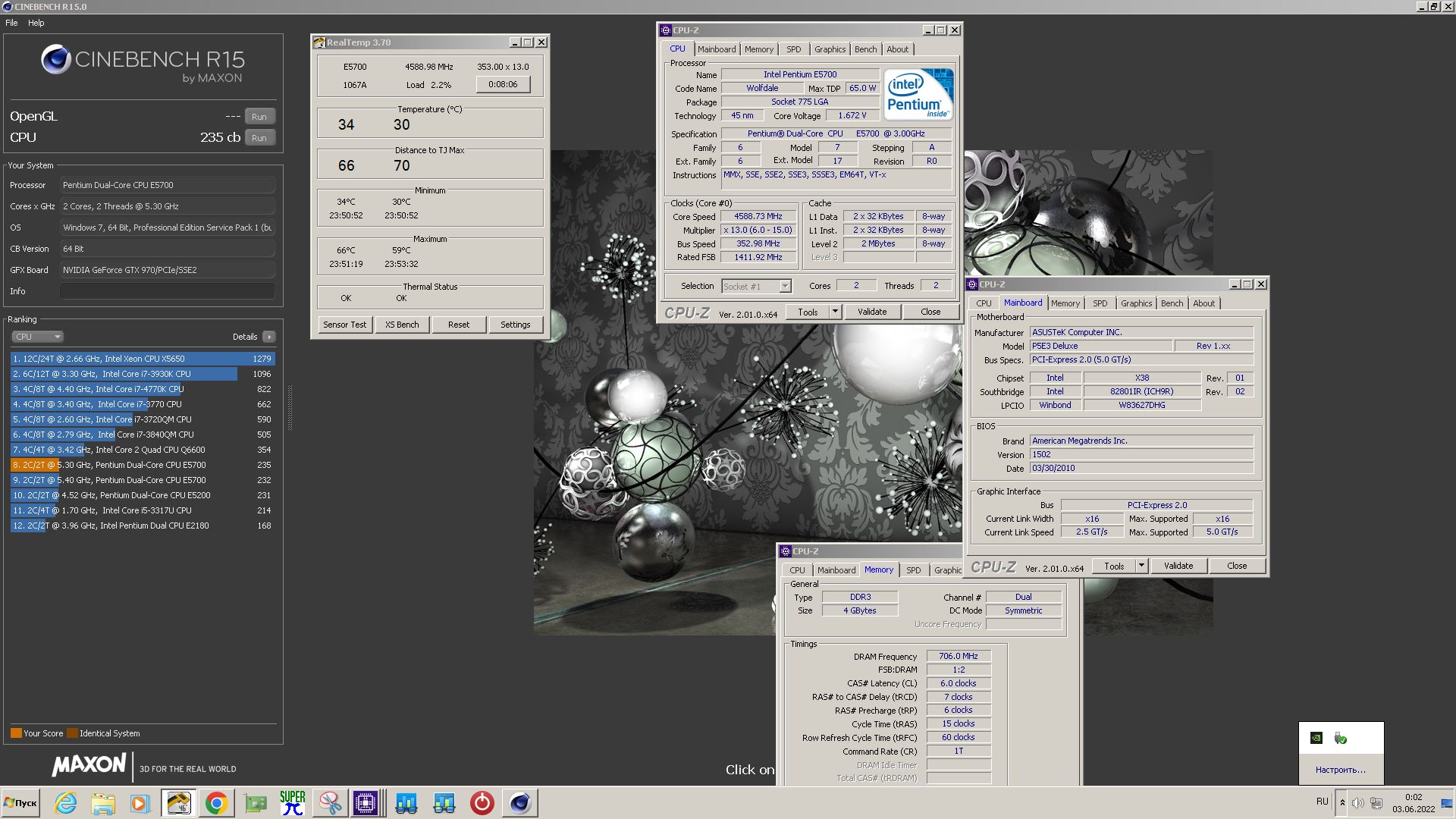Launch Windows Media Player from taskbar
The height and width of the screenshot is (819, 1456).
point(140,803)
